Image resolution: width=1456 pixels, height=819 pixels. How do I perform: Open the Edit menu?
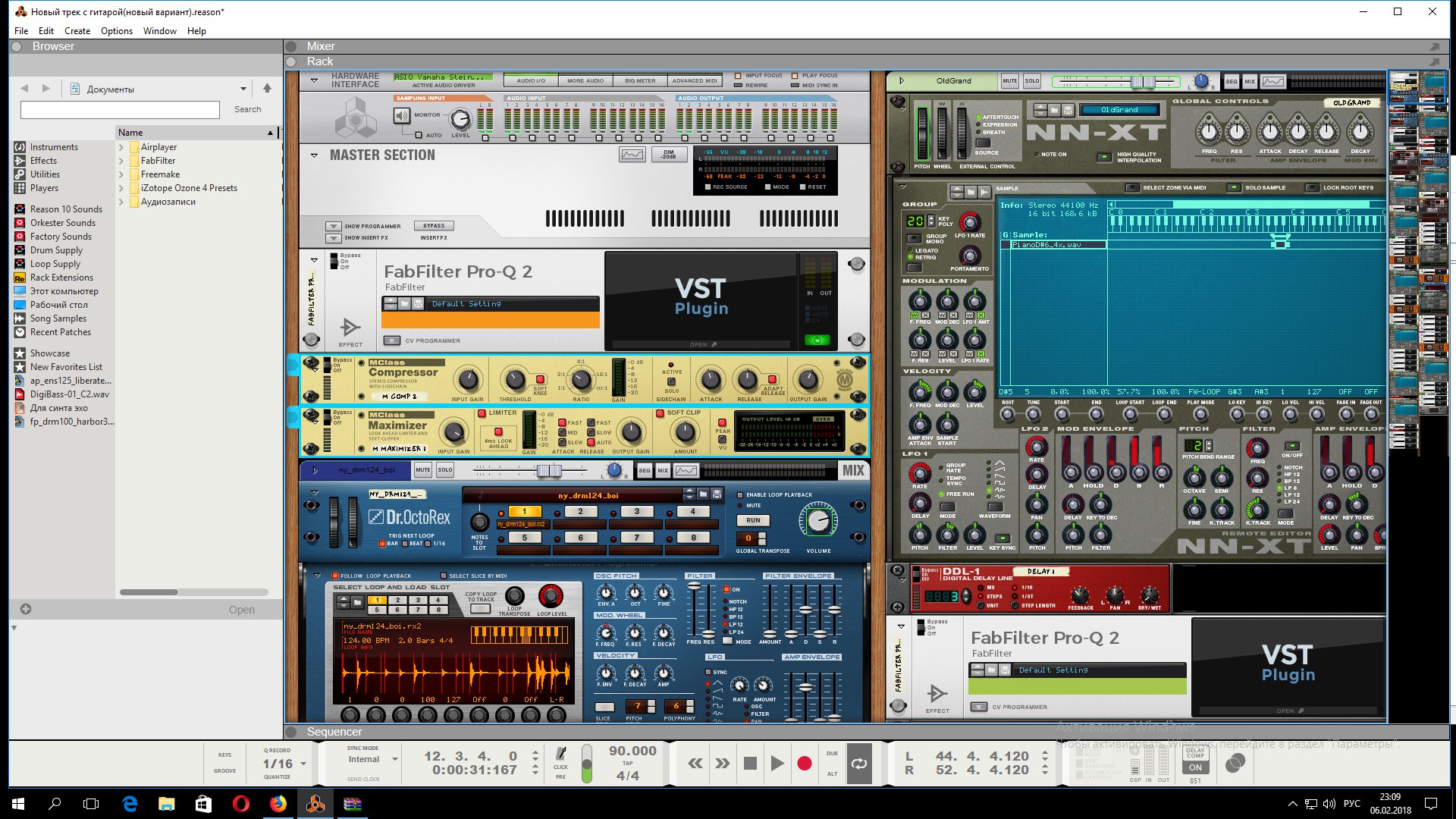point(46,31)
